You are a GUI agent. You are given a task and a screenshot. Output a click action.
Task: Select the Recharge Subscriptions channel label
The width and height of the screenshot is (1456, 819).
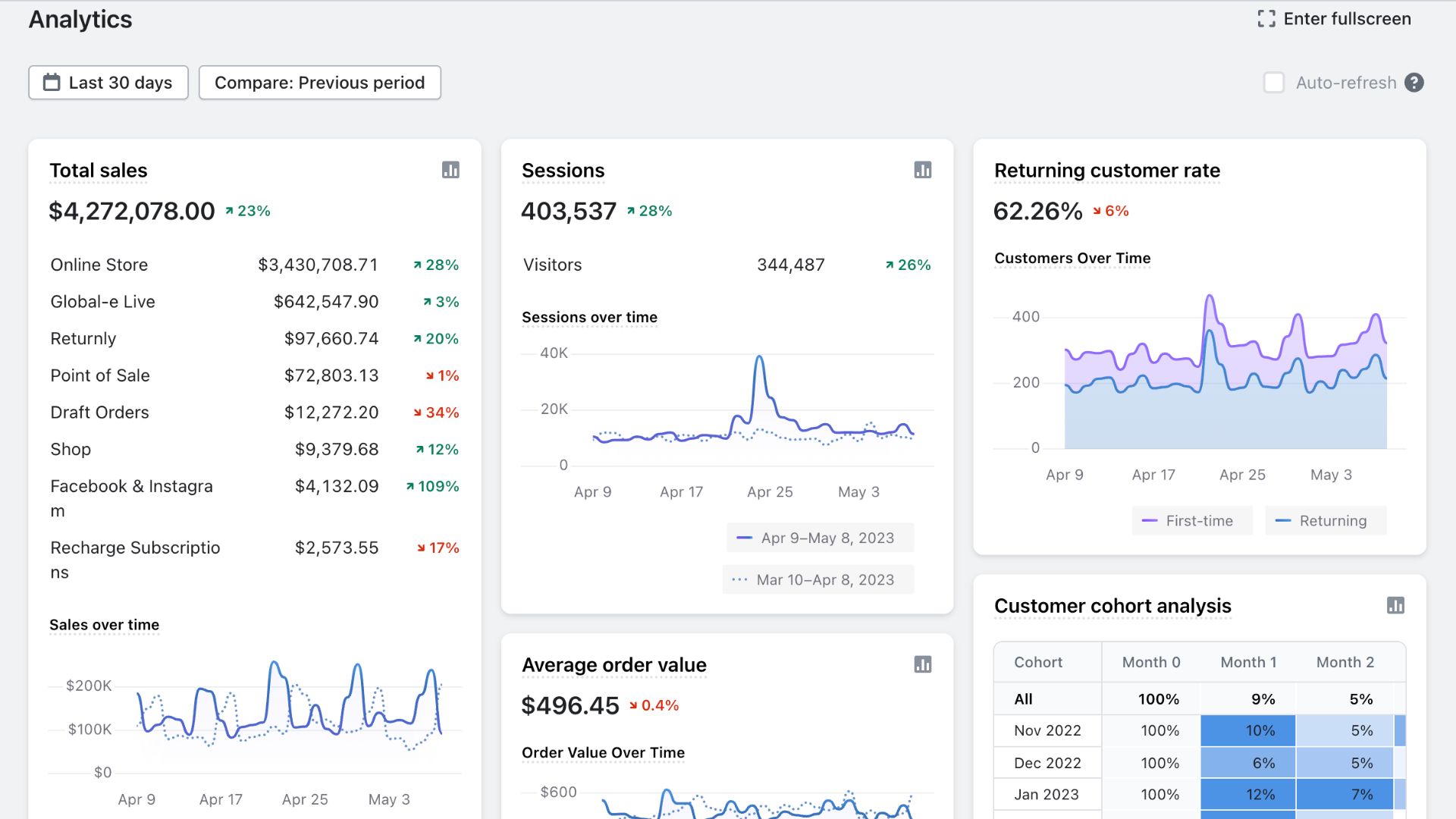coord(135,560)
